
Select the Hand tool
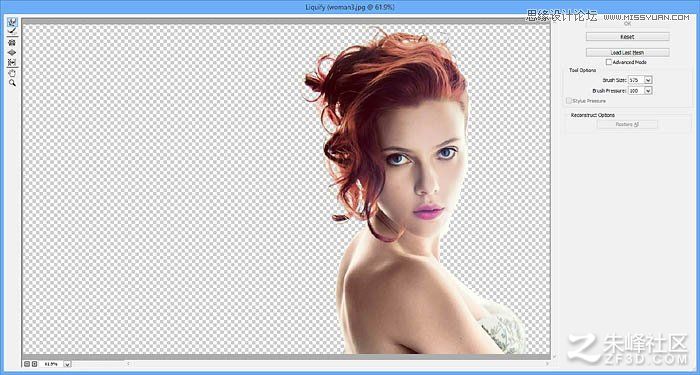click(12, 73)
